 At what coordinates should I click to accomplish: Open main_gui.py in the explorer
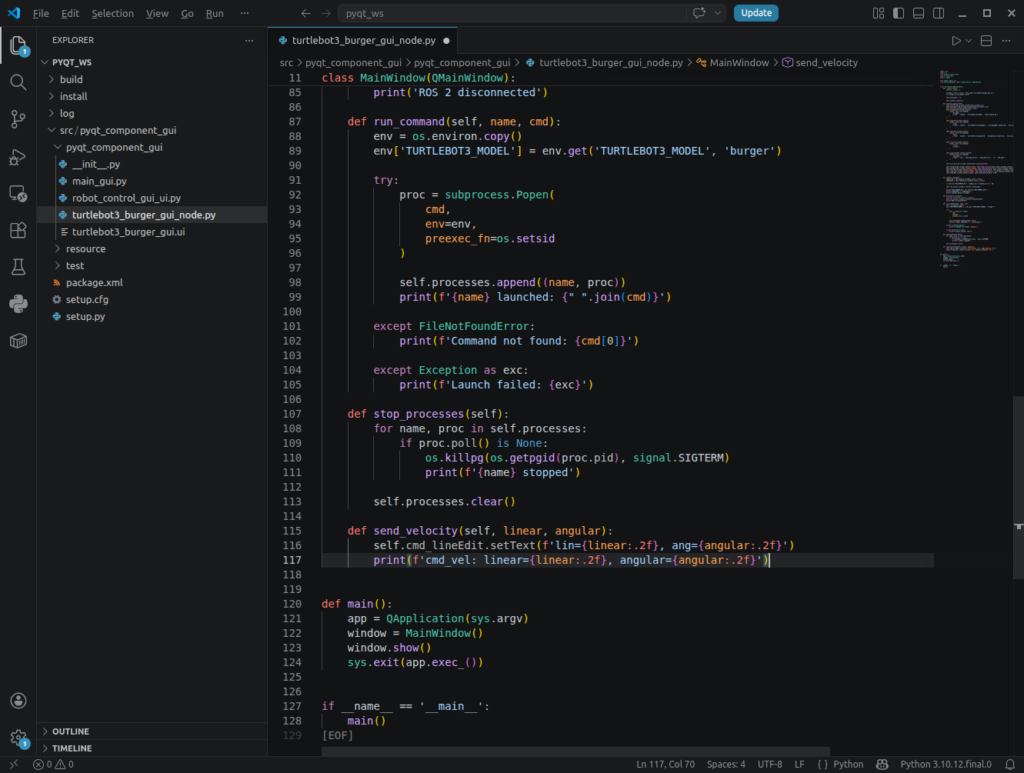(99, 181)
